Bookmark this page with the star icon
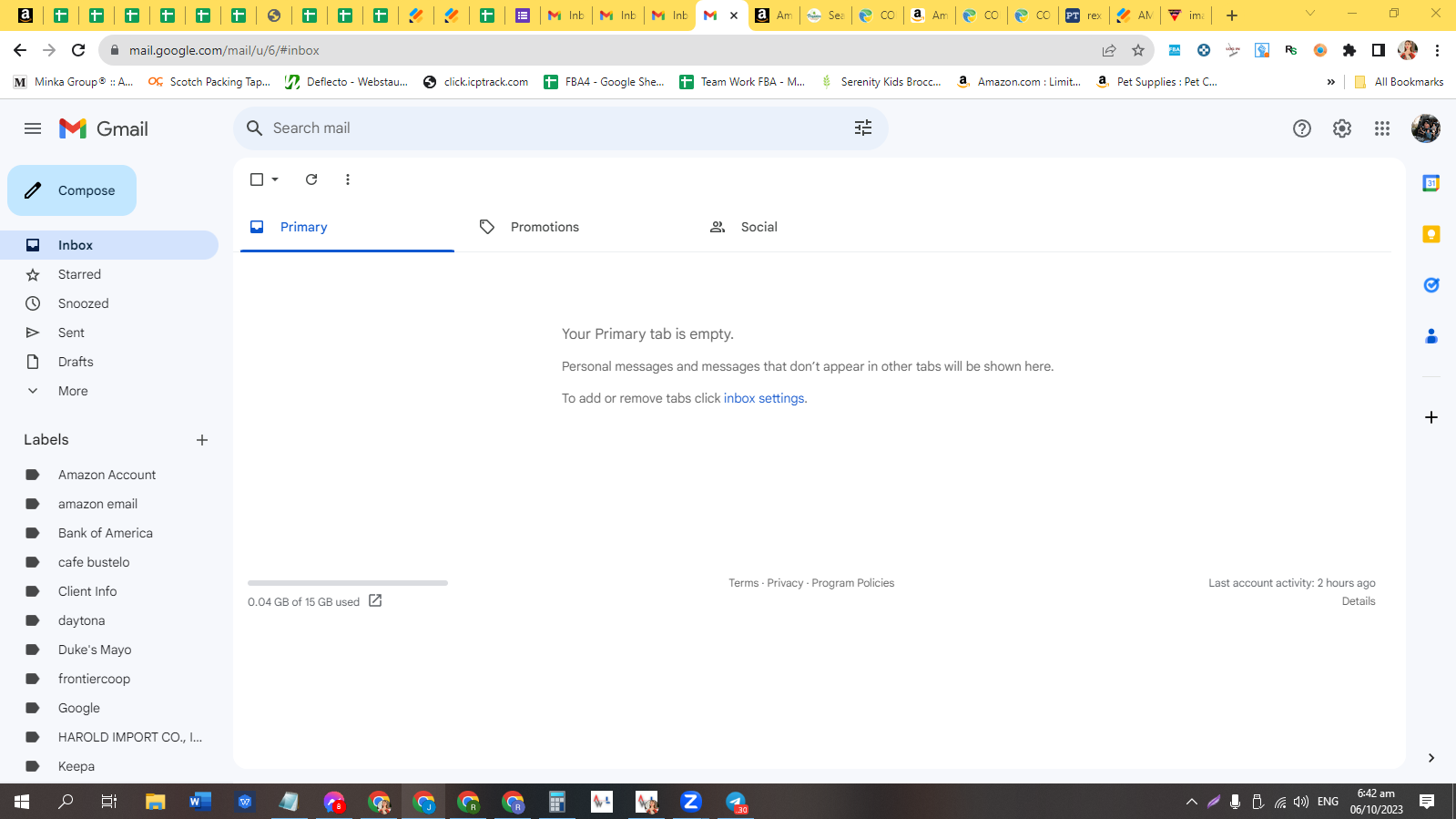The width and height of the screenshot is (1456, 819). (x=1138, y=50)
